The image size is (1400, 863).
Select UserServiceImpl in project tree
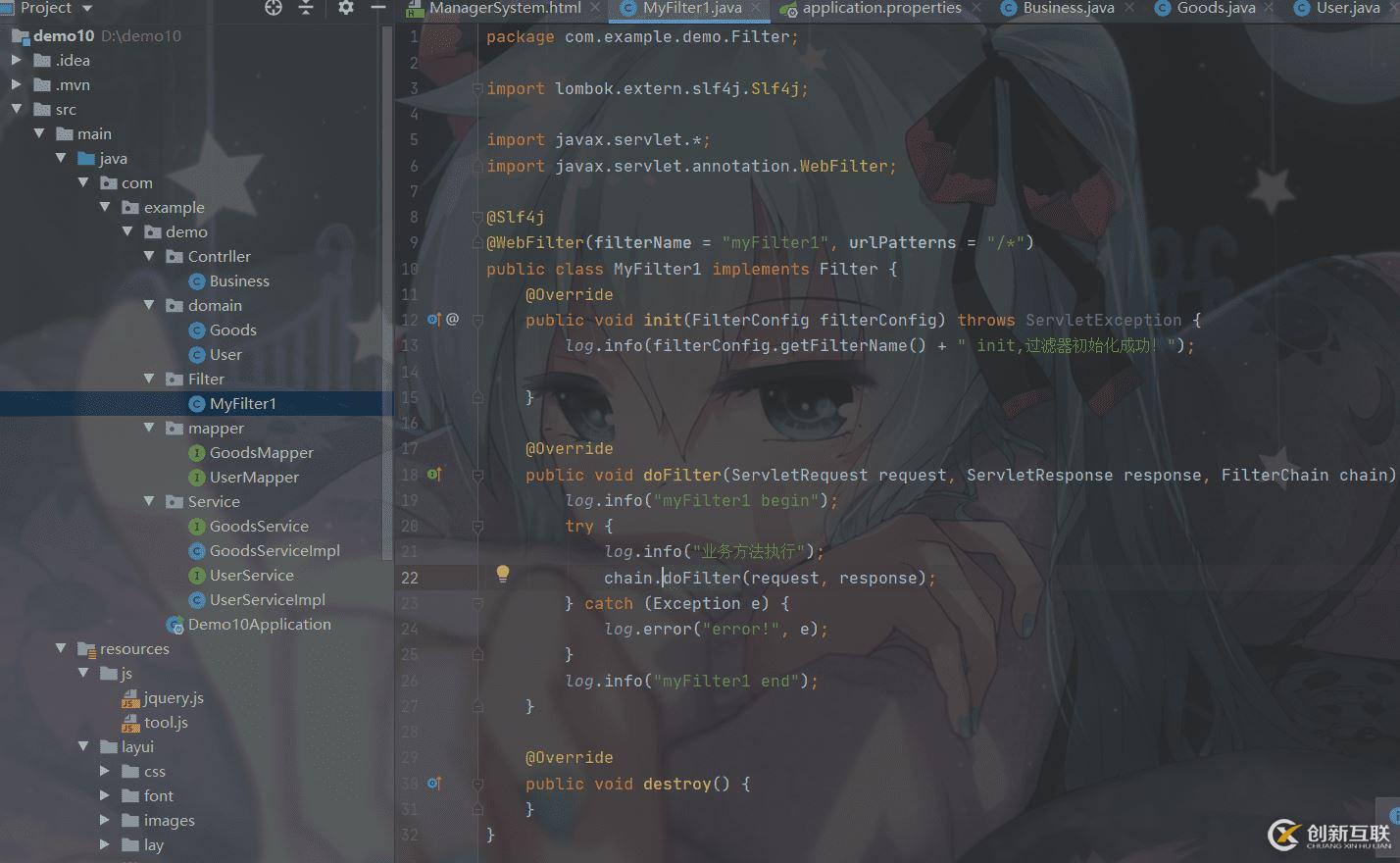(x=267, y=600)
